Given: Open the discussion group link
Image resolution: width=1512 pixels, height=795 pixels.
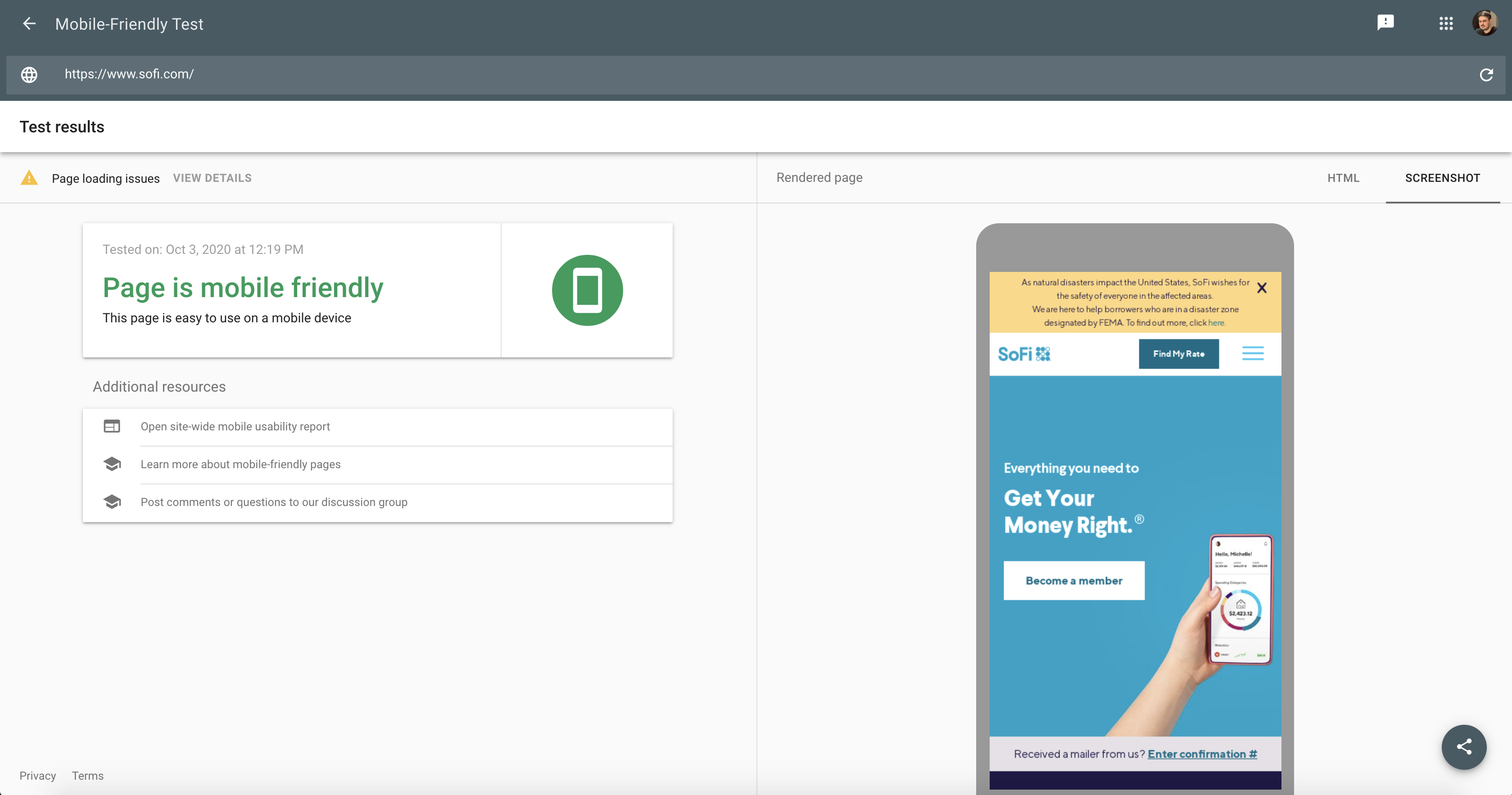Looking at the screenshot, I should pos(273,502).
